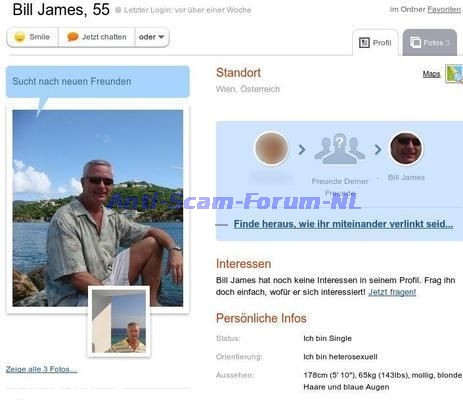
Task: Click the 'Jetzt chatten' button
Action: point(97,37)
